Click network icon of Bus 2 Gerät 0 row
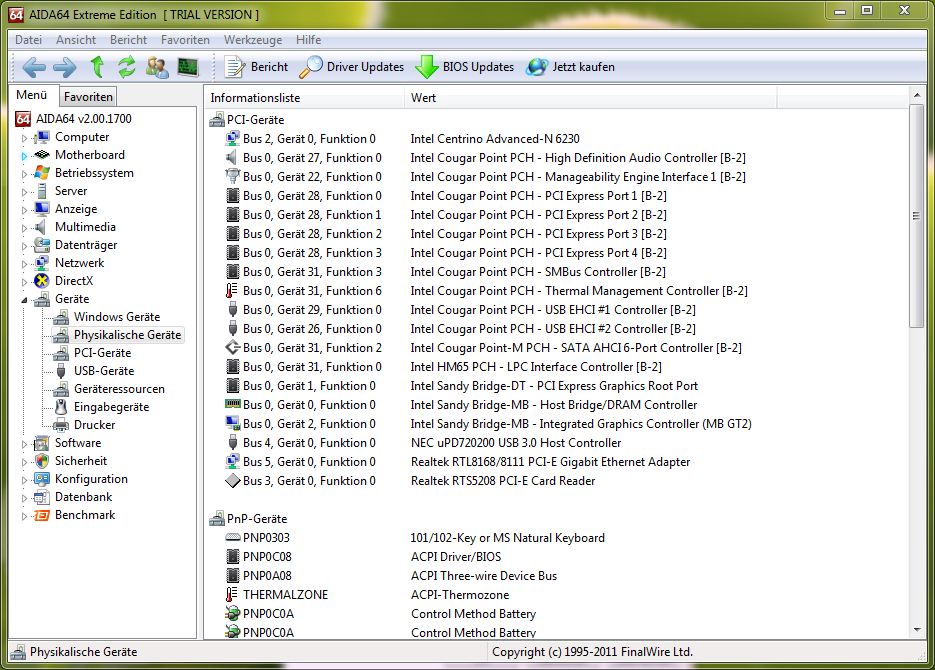This screenshot has width=935, height=670. (x=233, y=139)
